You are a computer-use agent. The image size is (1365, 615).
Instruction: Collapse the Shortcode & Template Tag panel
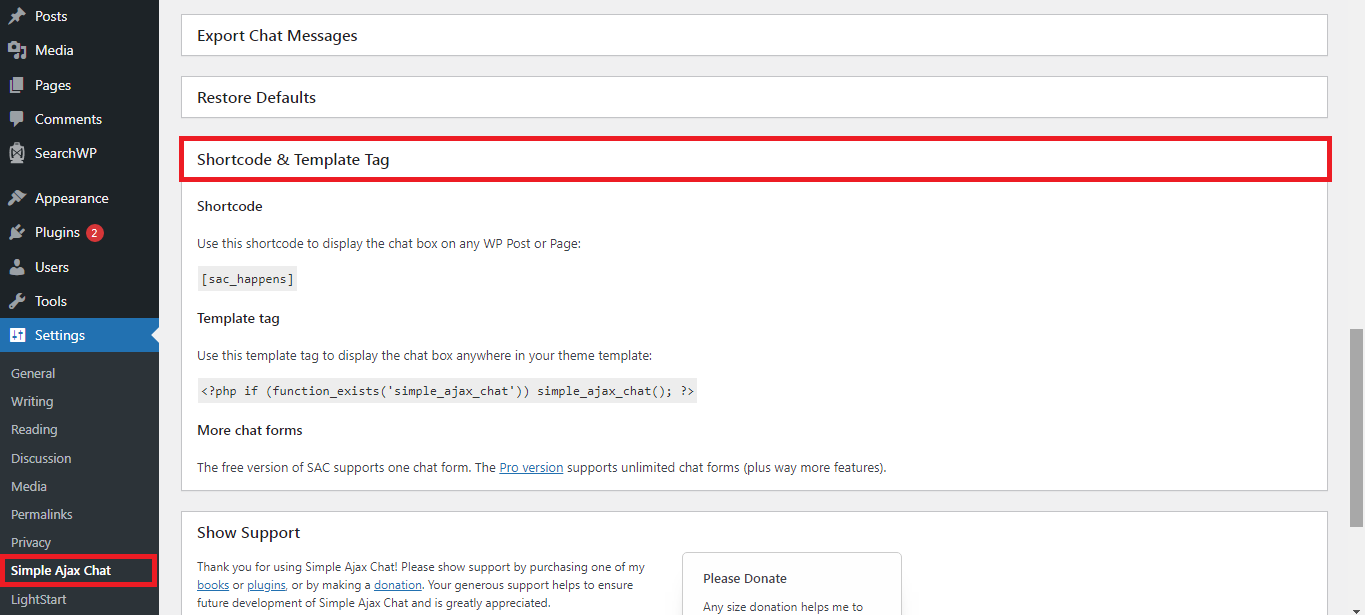pyautogui.click(x=754, y=159)
